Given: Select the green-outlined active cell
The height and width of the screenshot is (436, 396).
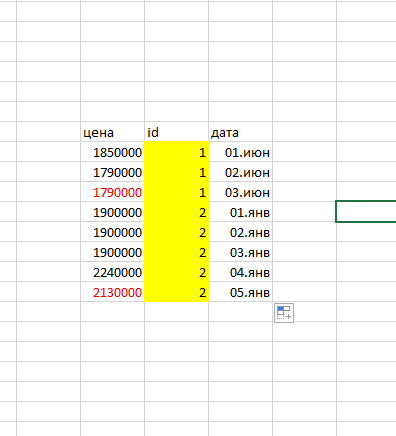Looking at the screenshot, I should click(x=366, y=211).
